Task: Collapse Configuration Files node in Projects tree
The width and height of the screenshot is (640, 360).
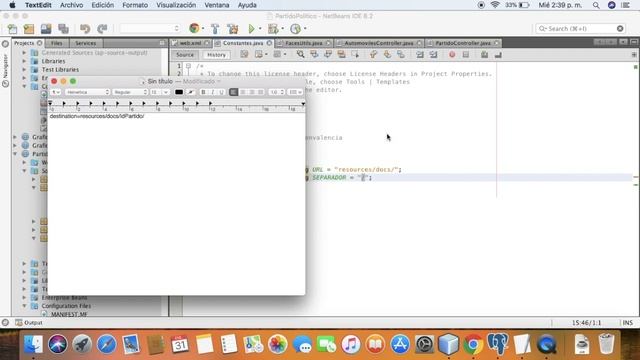Action: click(x=24, y=306)
